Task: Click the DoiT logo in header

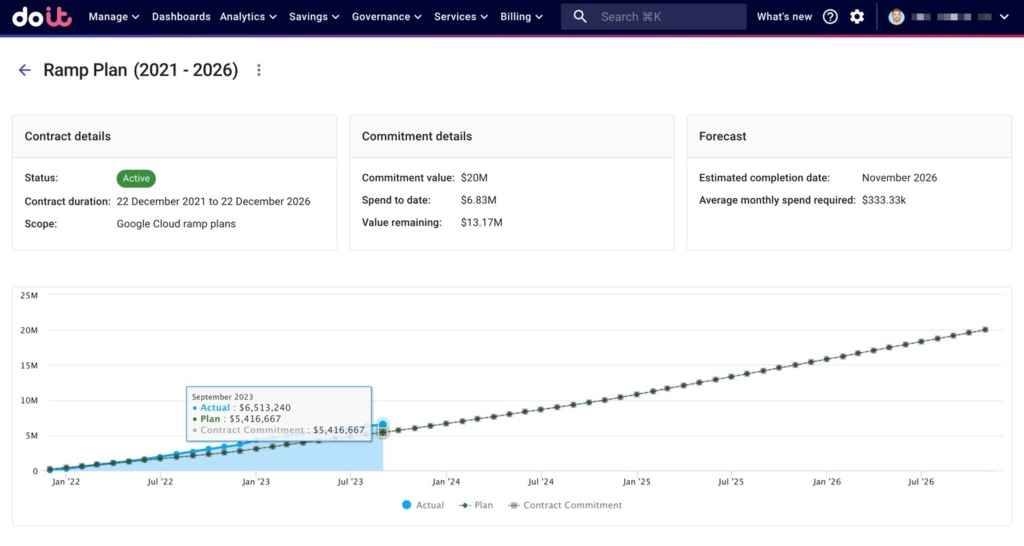Action: (43, 17)
